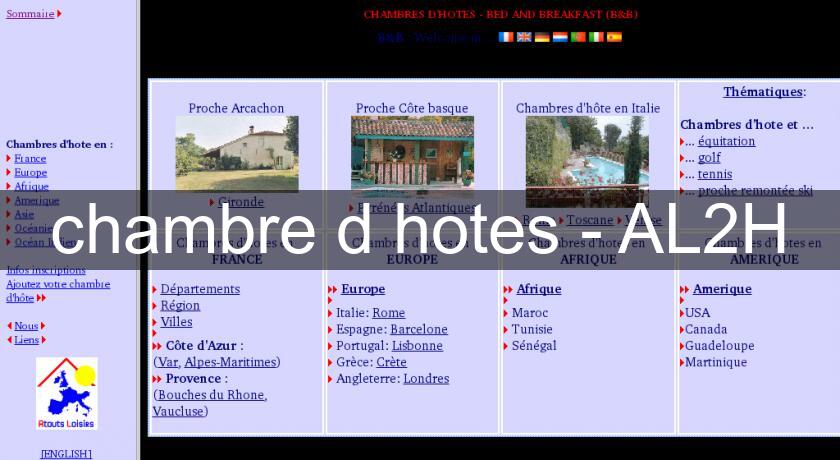Click the Chambres d'hôte en Italie caption
Viewport: 840px width, 460px height.
click(x=588, y=108)
